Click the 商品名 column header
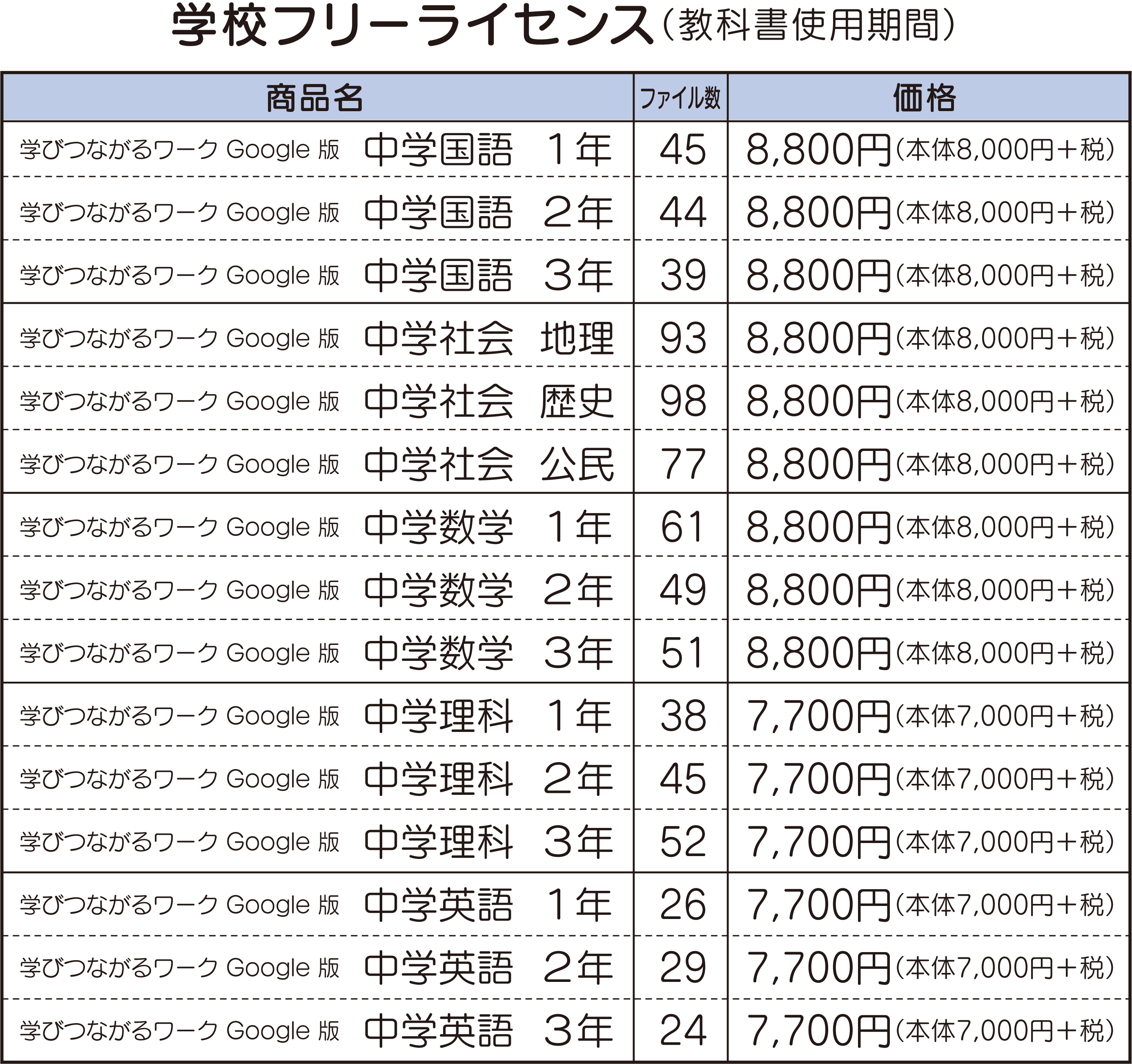Viewport: 1132px width, 1064px height. [x=315, y=97]
